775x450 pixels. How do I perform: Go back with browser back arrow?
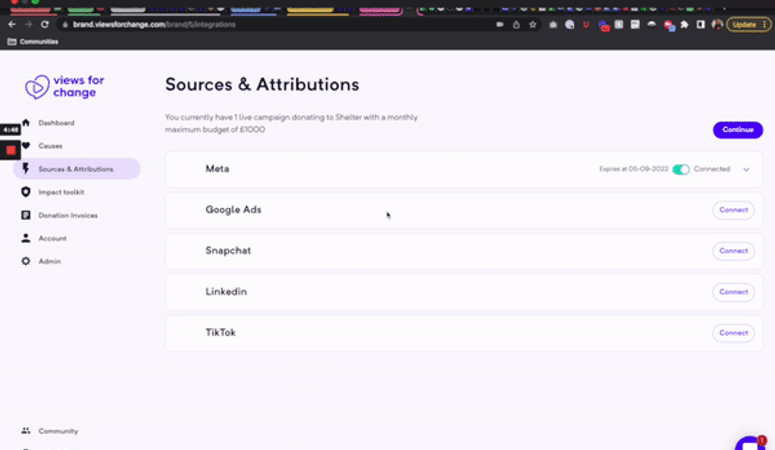pos(12,24)
